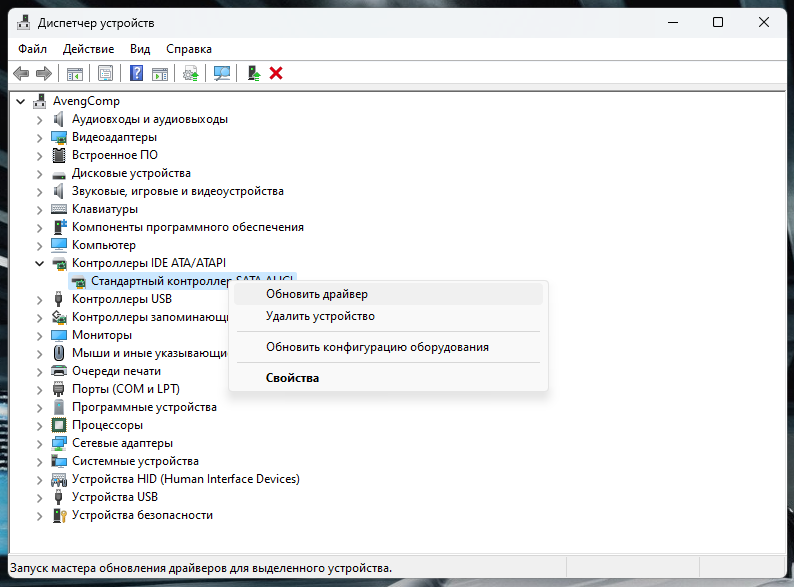Open the Справка menu
Image resolution: width=794 pixels, height=587 pixels.
(x=189, y=49)
